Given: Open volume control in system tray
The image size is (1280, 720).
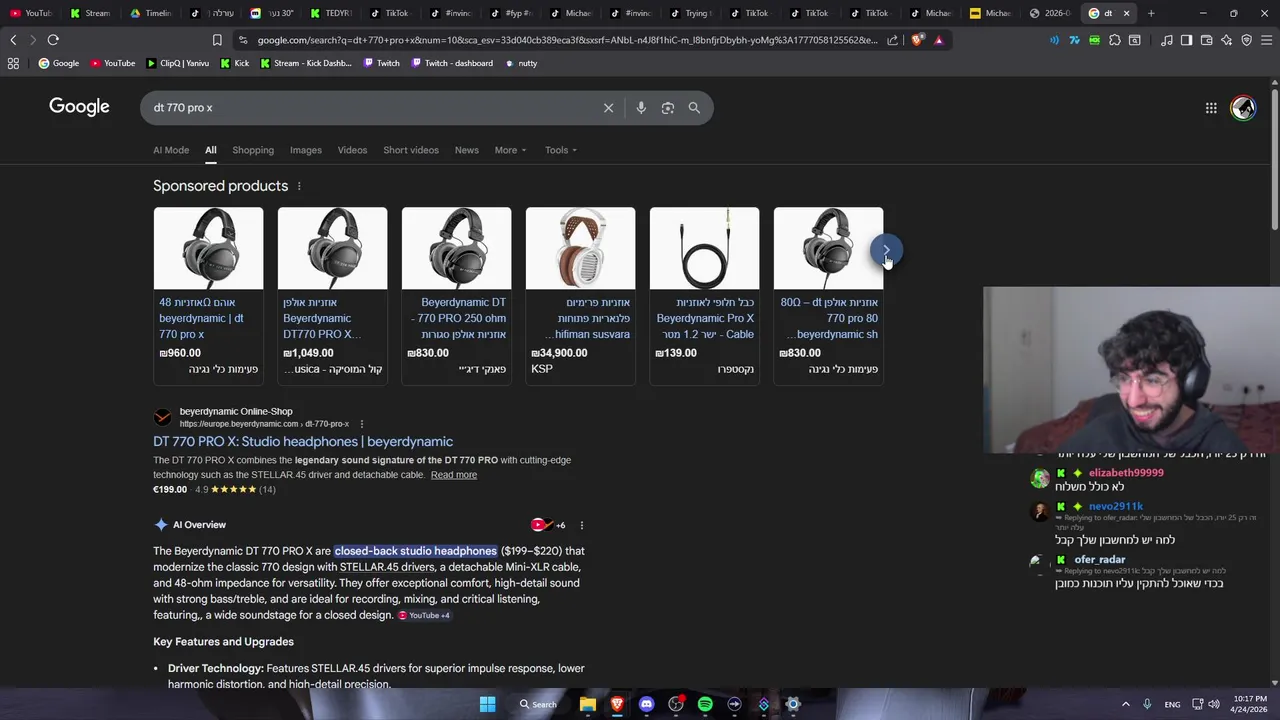Looking at the screenshot, I should pos(1214,704).
